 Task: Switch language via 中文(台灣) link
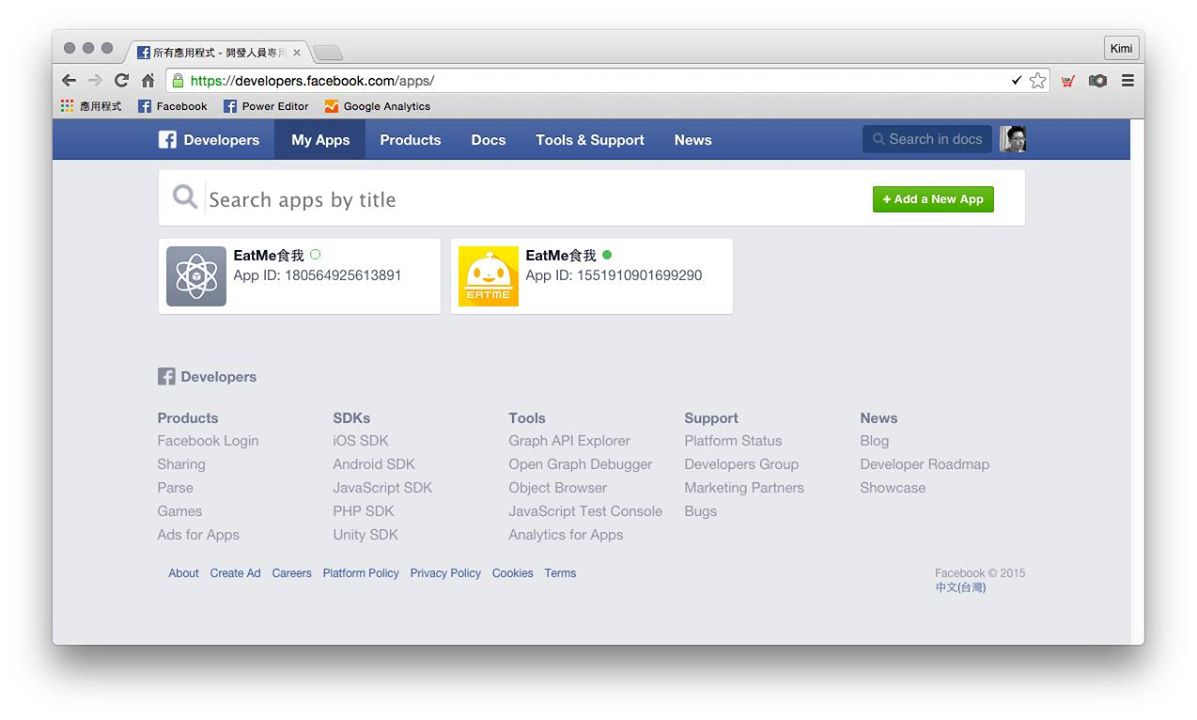tap(960, 588)
